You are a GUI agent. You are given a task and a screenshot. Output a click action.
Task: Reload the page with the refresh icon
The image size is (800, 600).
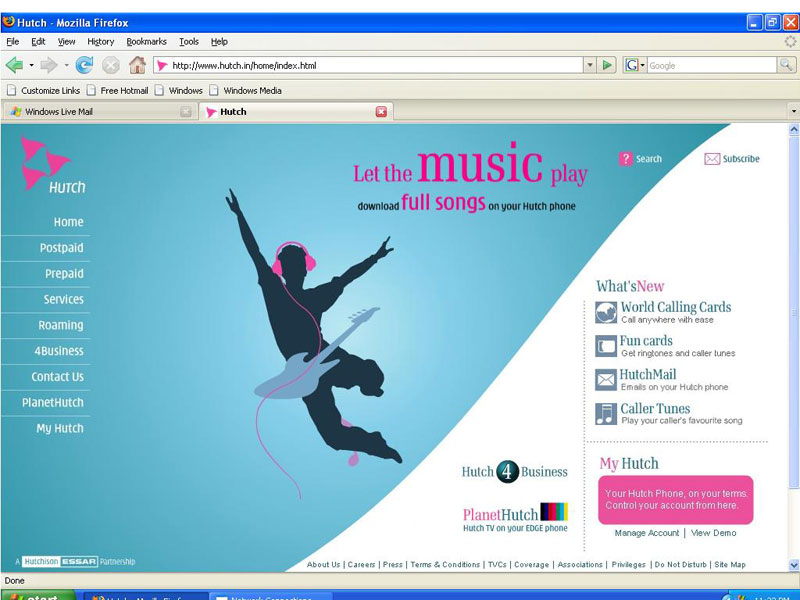[85, 65]
